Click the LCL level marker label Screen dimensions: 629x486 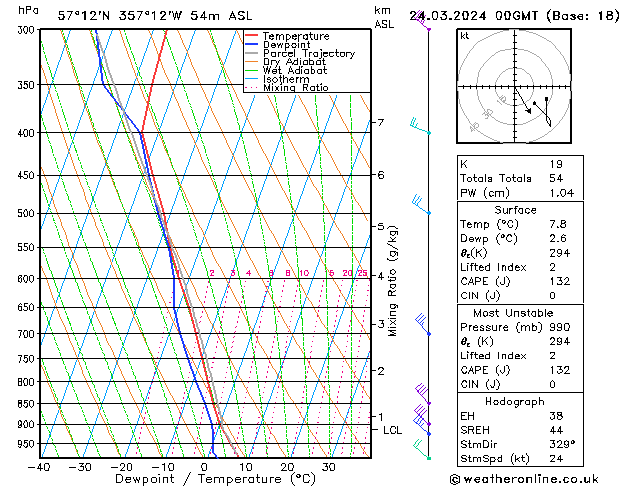coord(392,430)
